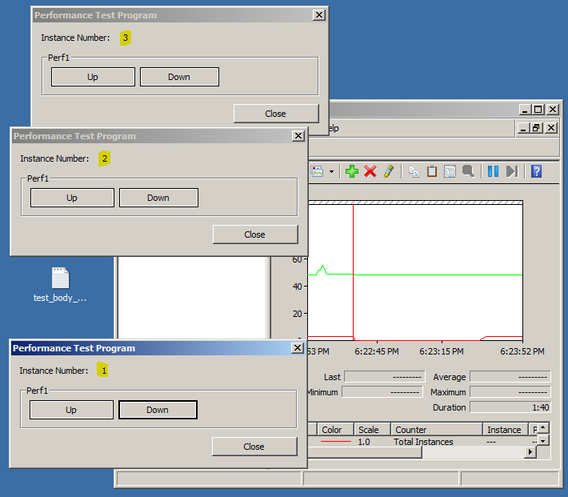Click the 6:22:45 PM time label
Viewport: 568px width, 497px height.
[x=377, y=351]
